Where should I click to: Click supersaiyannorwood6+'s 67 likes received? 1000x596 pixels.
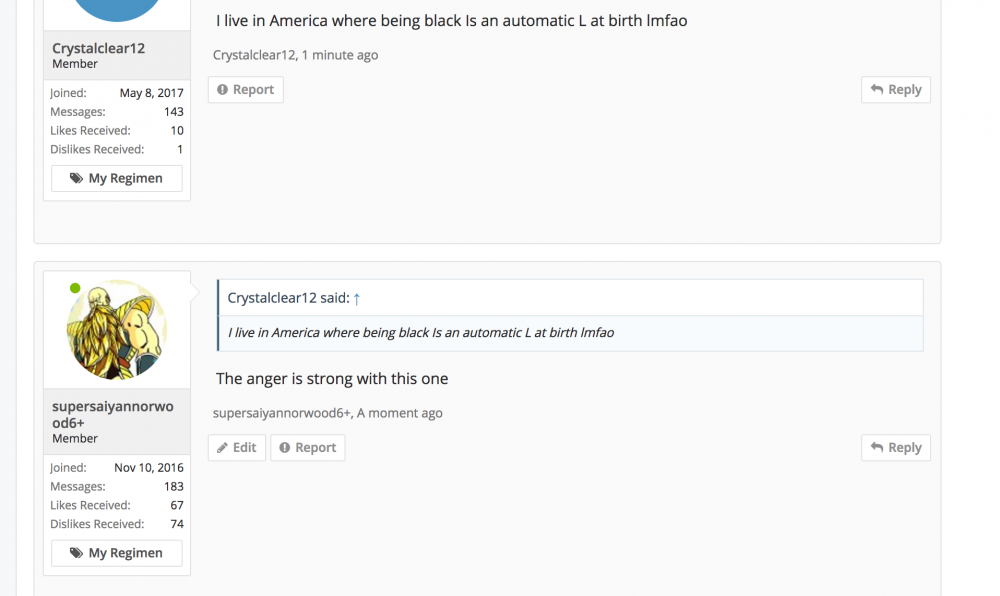[177, 506]
